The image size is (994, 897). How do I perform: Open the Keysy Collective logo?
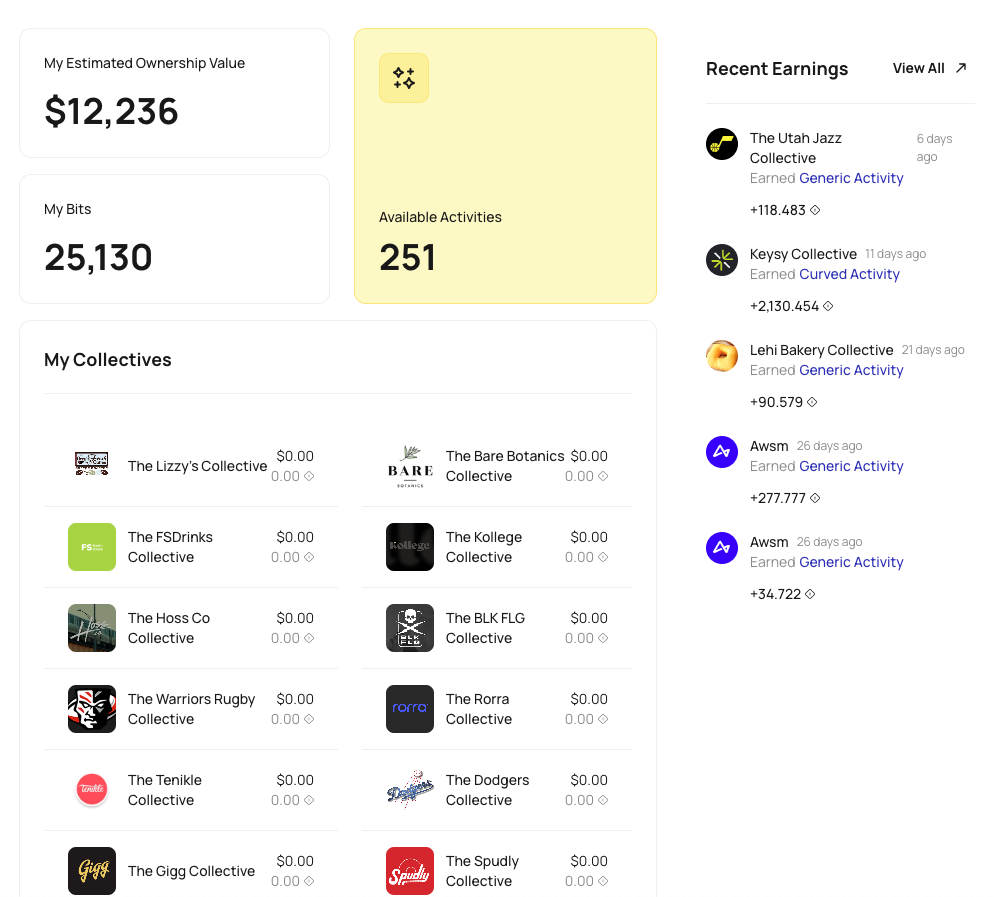click(722, 260)
